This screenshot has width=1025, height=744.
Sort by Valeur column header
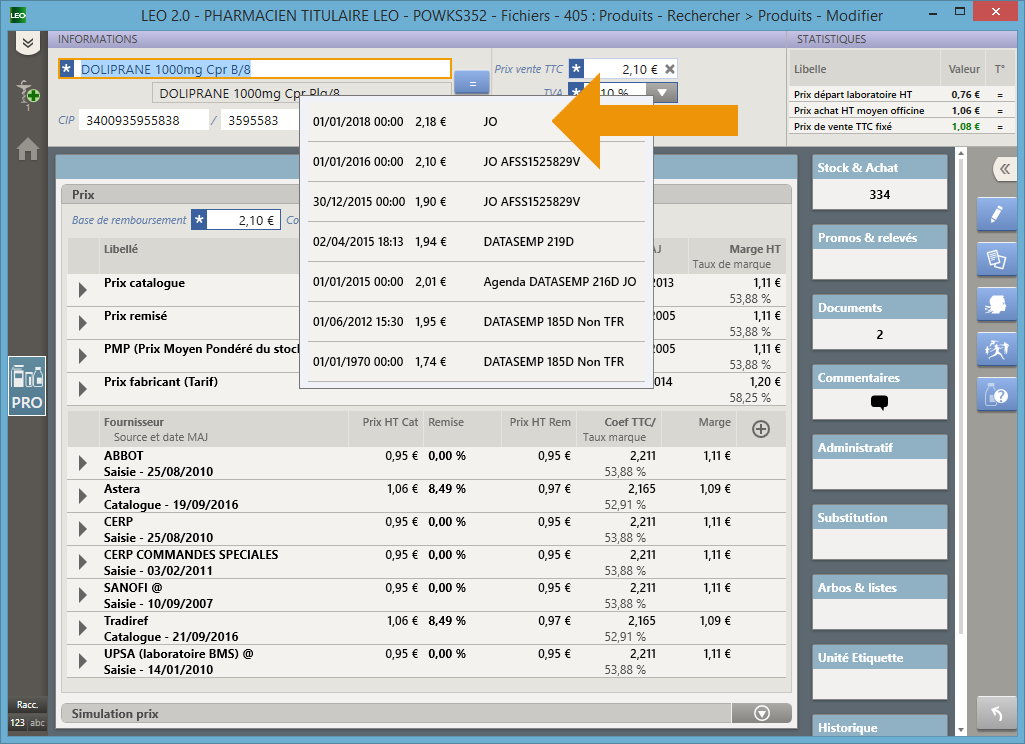pos(964,69)
